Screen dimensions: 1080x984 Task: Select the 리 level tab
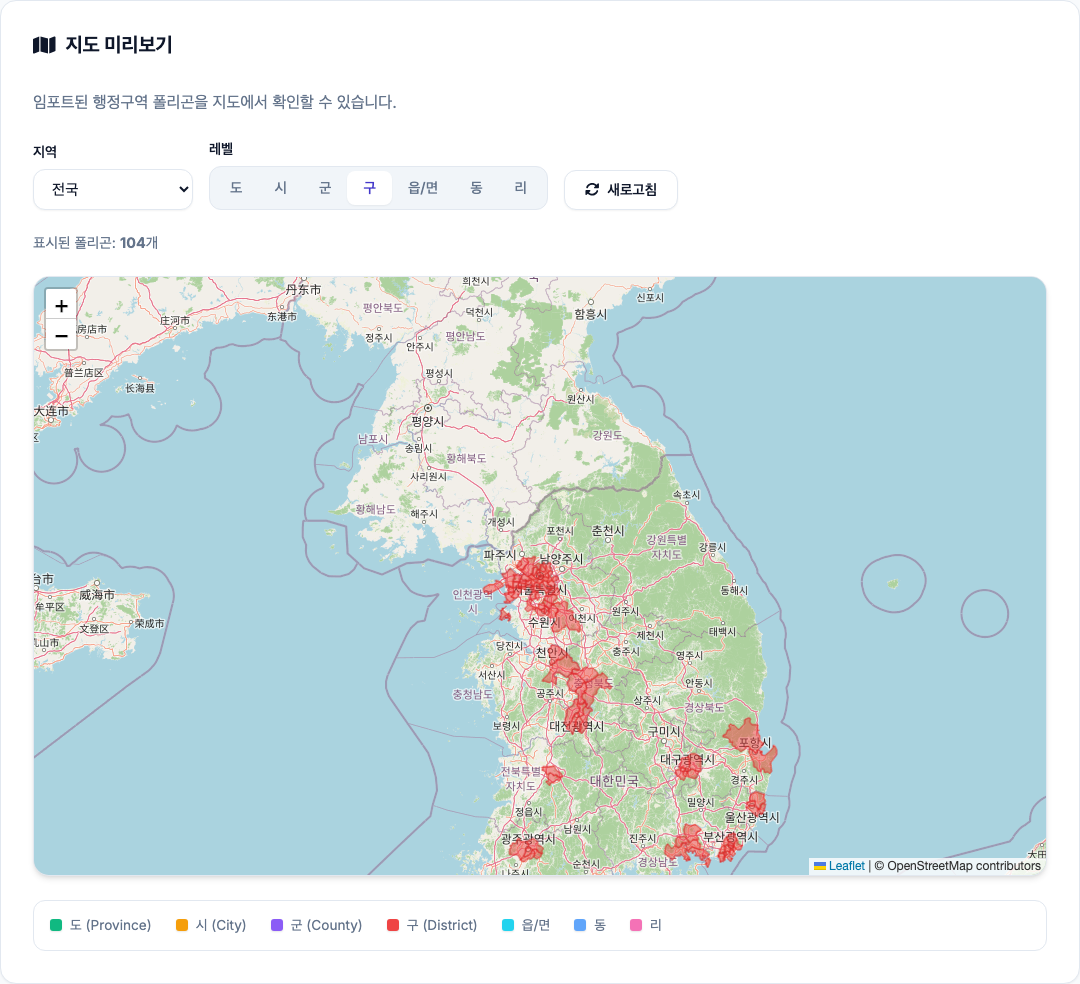tap(521, 188)
